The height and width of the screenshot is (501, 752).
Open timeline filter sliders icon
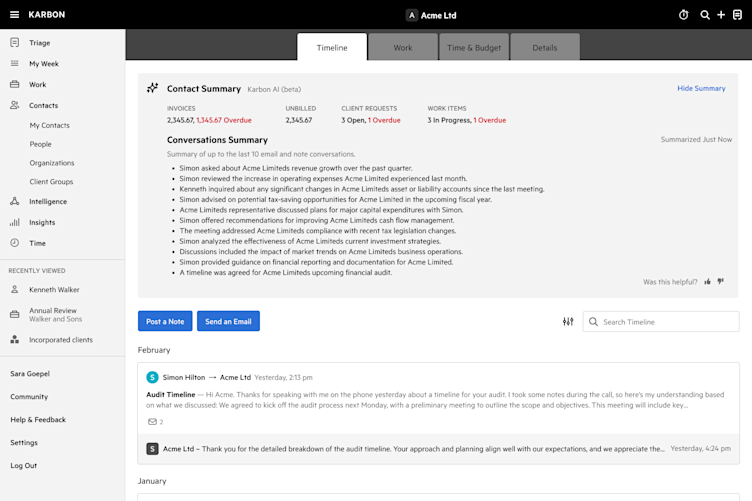(x=568, y=322)
